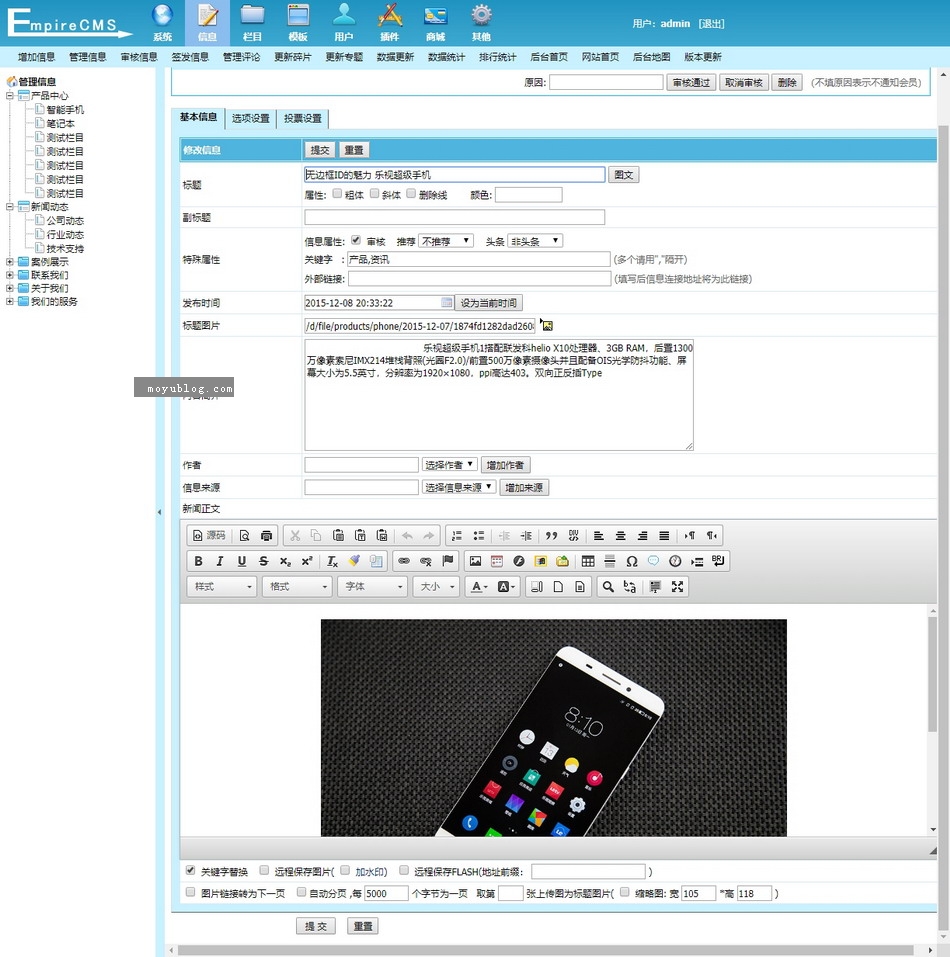
Task: Click the bottom 提交 submit button
Action: tap(315, 926)
